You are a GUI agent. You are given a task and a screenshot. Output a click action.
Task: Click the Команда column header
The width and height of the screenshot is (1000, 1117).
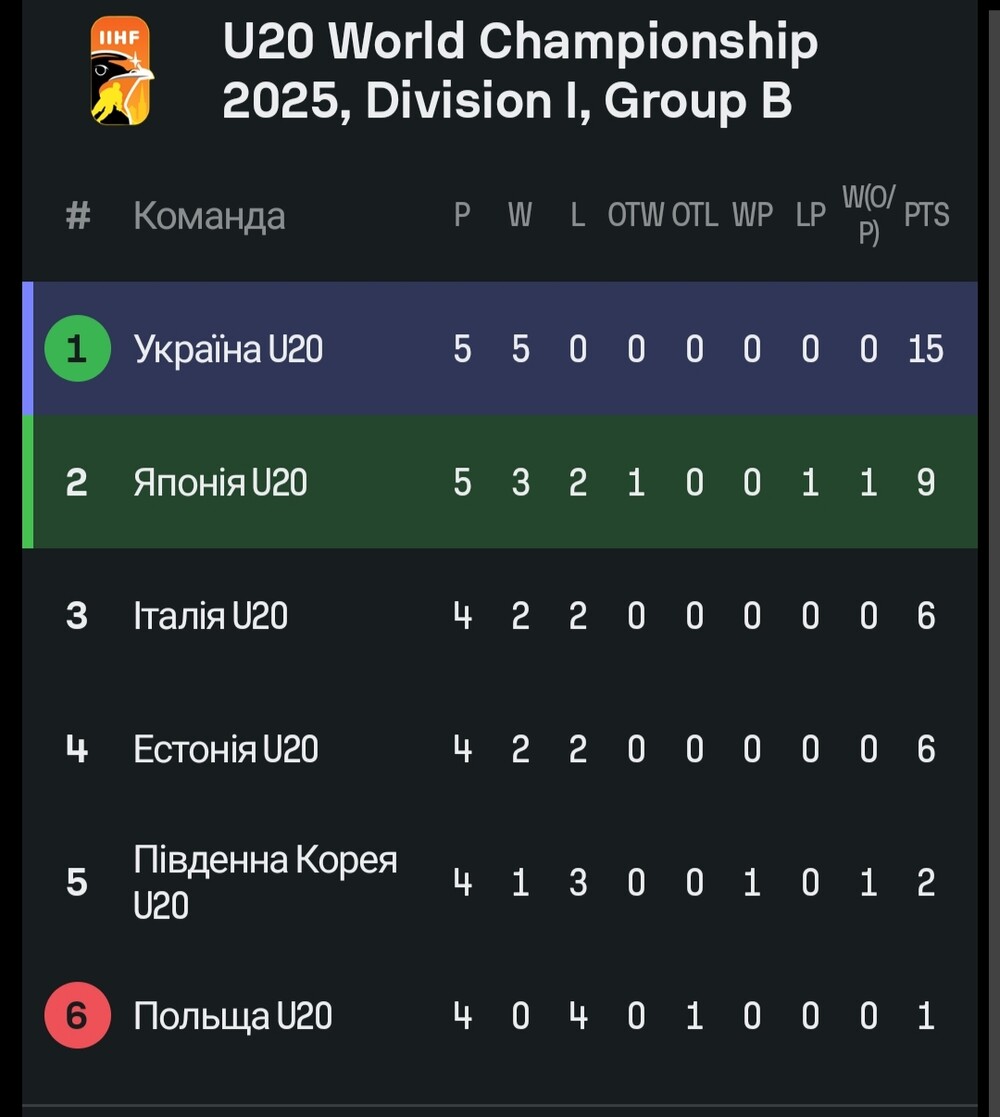click(209, 216)
